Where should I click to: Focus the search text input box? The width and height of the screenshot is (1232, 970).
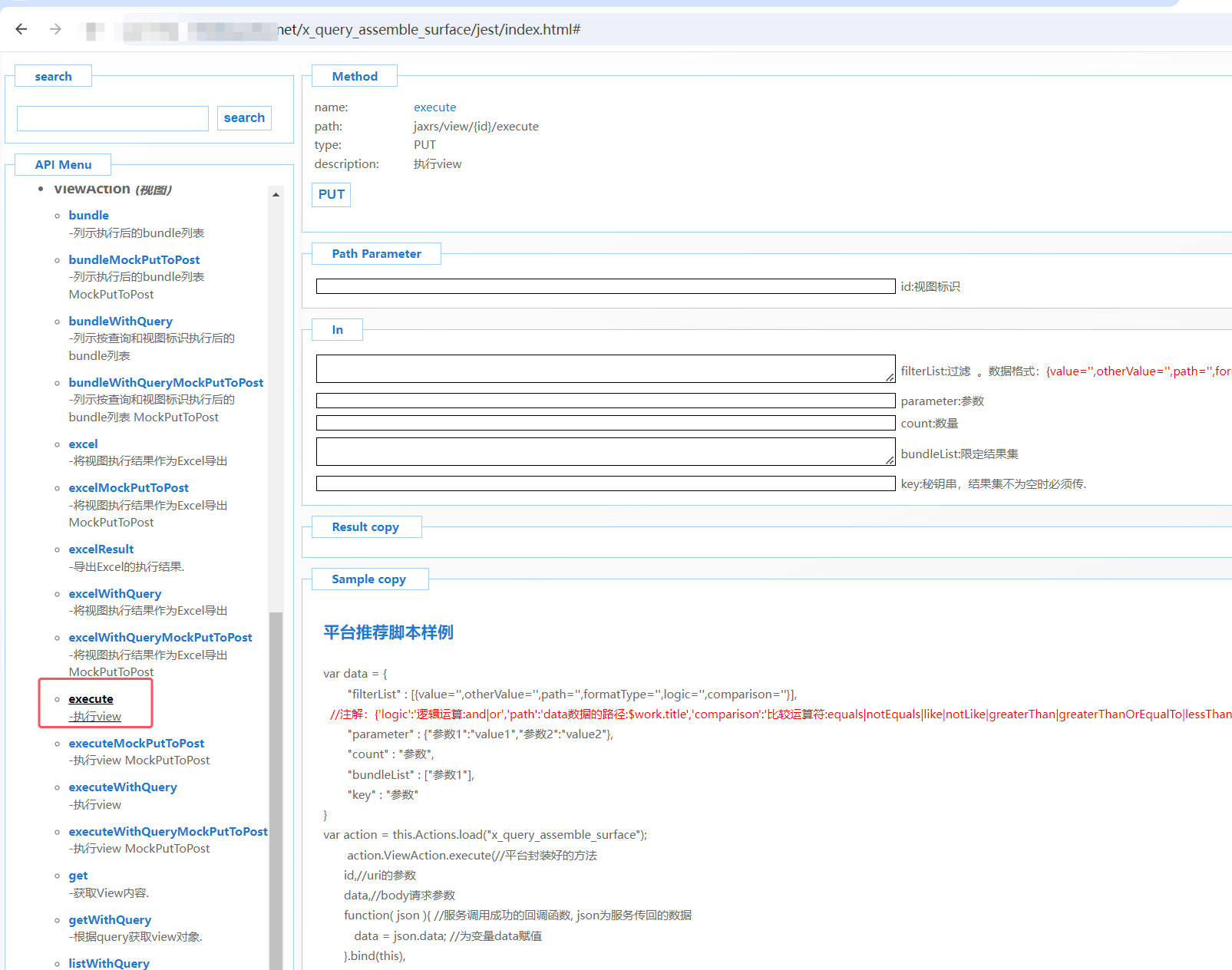coord(113,118)
